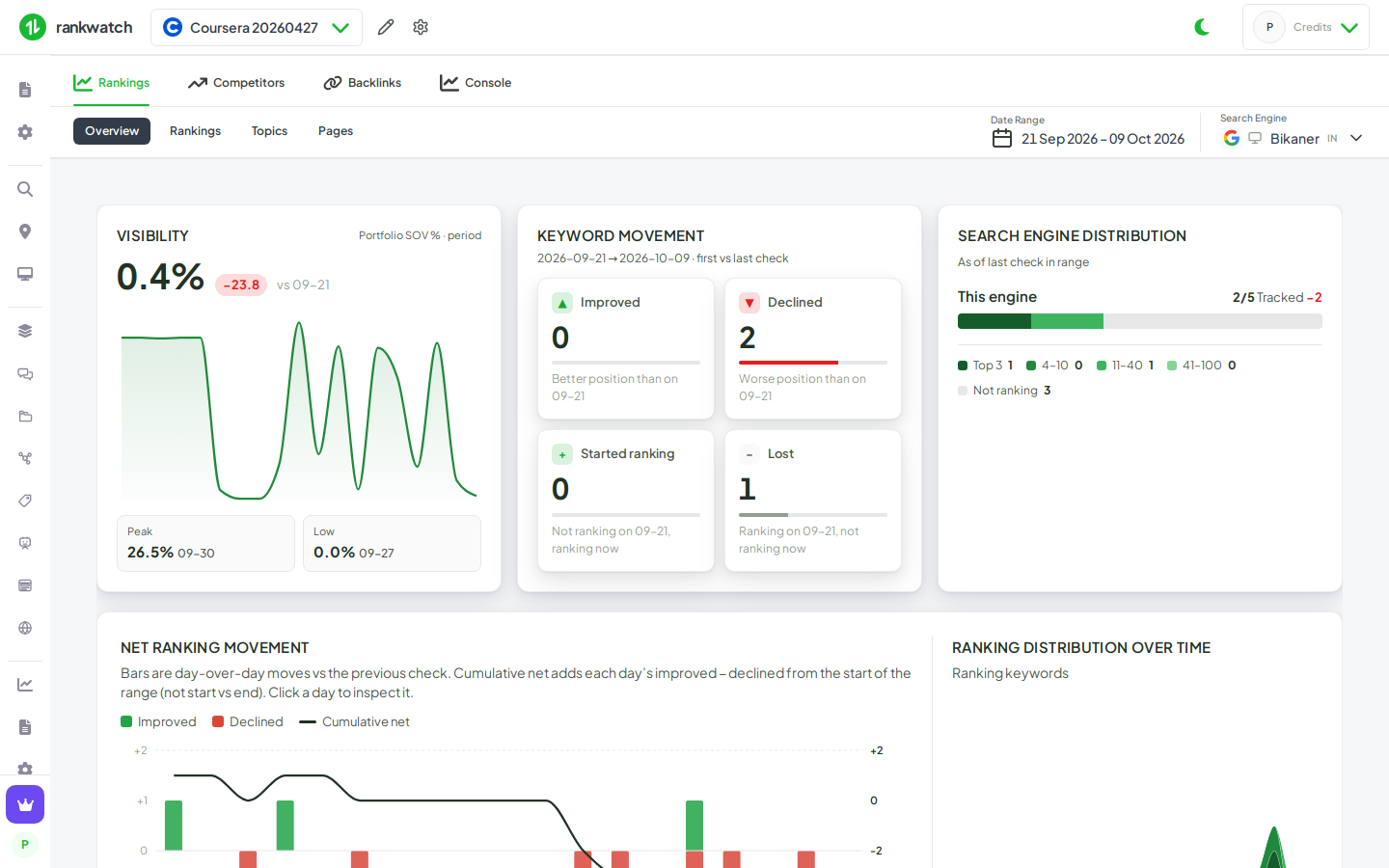This screenshot has width=1389, height=868.
Task: Open document icon below sidebar line chart
Action: click(25, 727)
